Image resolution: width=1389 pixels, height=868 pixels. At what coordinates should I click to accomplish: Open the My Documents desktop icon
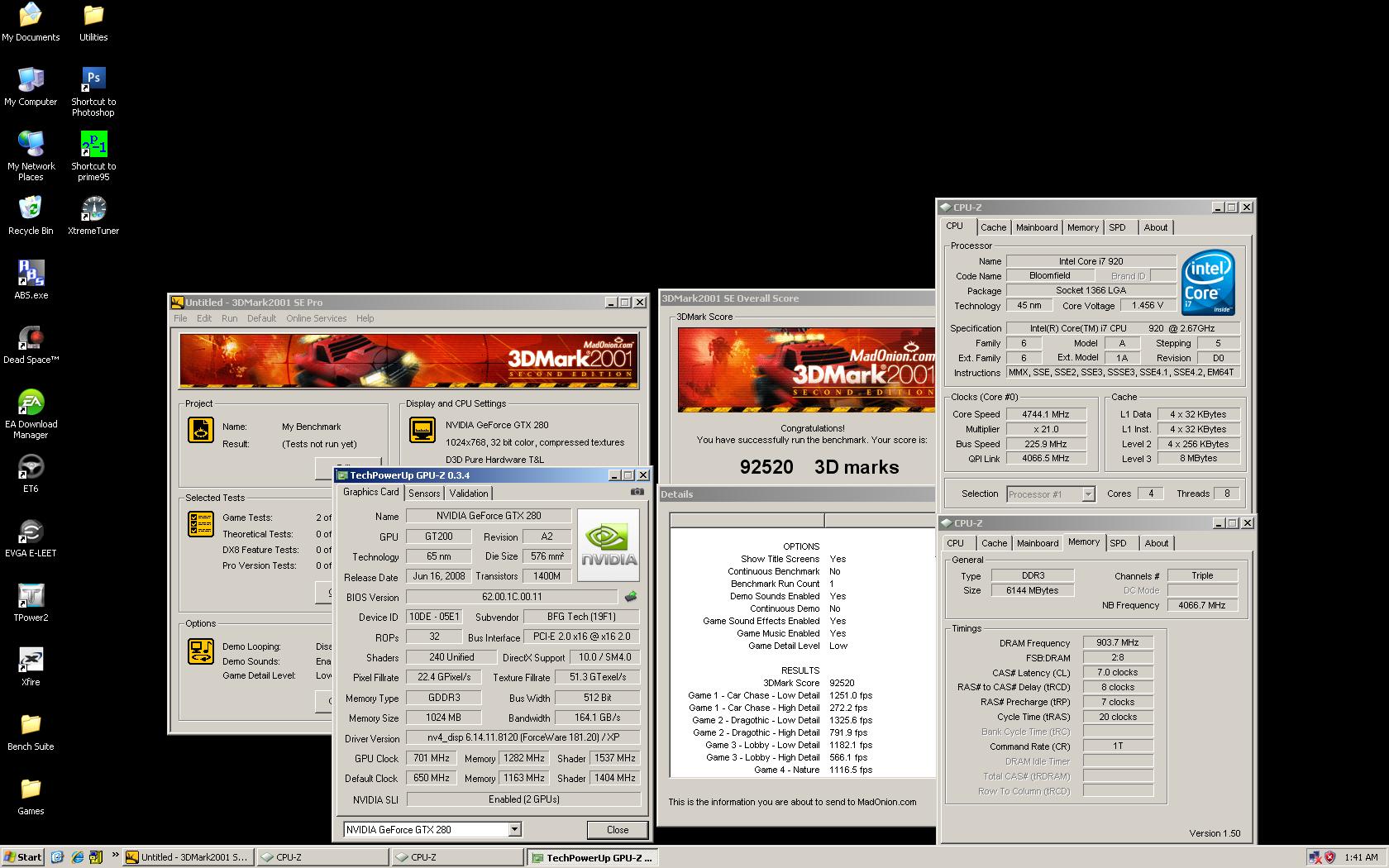pyautogui.click(x=31, y=22)
